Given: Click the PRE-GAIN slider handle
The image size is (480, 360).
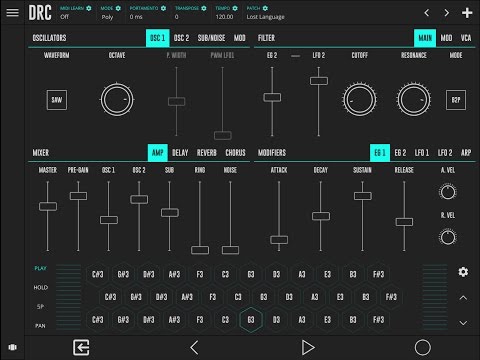Looking at the screenshot, I should [78, 196].
